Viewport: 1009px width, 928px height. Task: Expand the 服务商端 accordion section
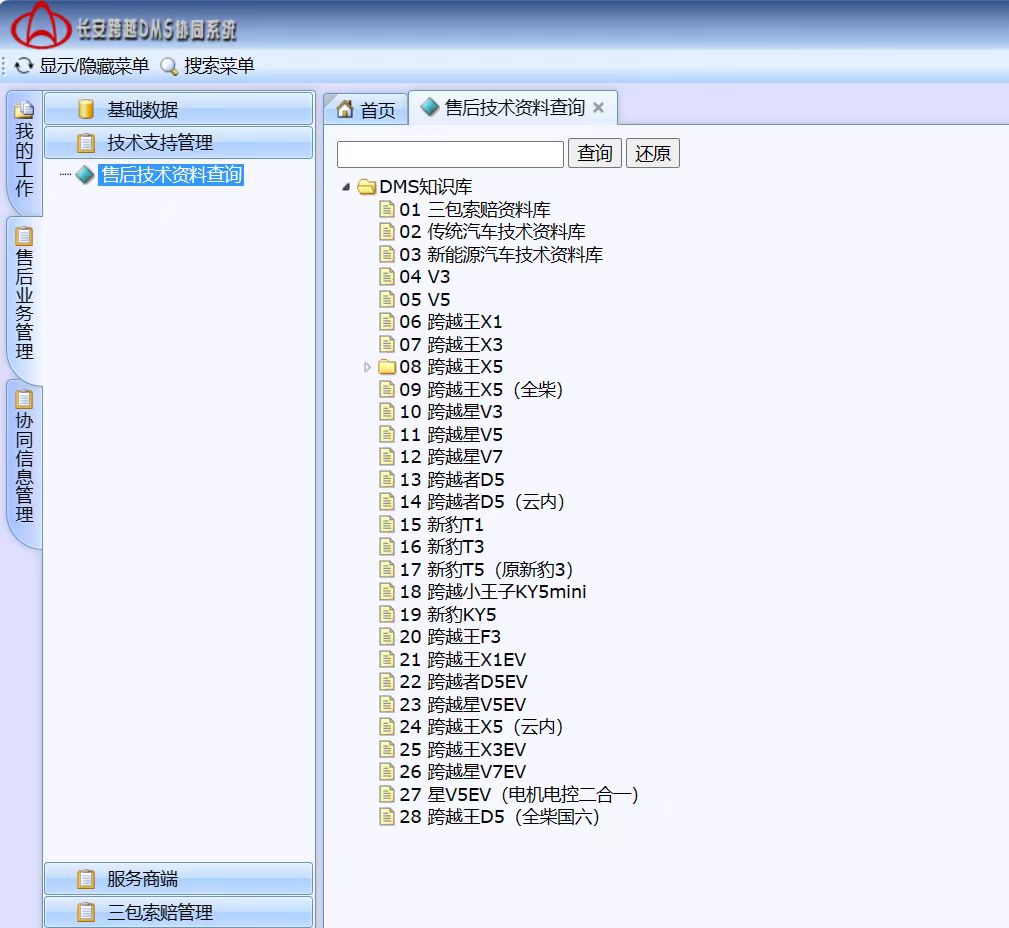pos(178,879)
